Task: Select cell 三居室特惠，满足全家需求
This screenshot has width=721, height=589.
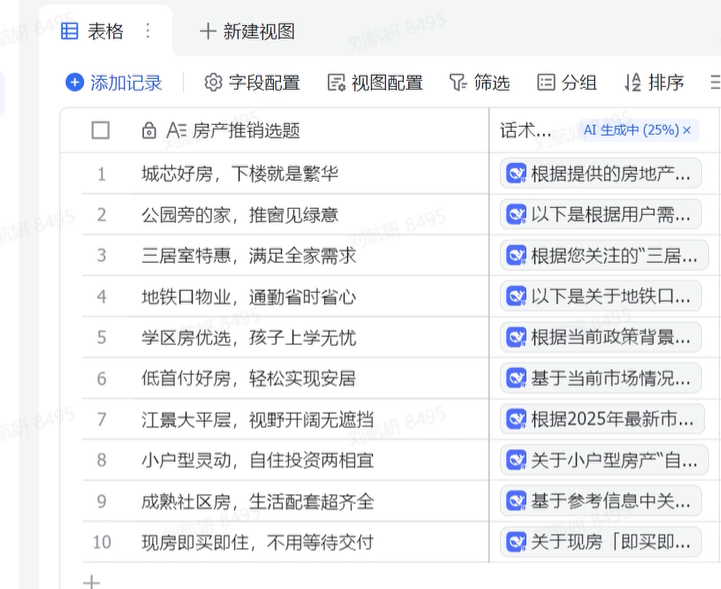Action: pos(249,256)
